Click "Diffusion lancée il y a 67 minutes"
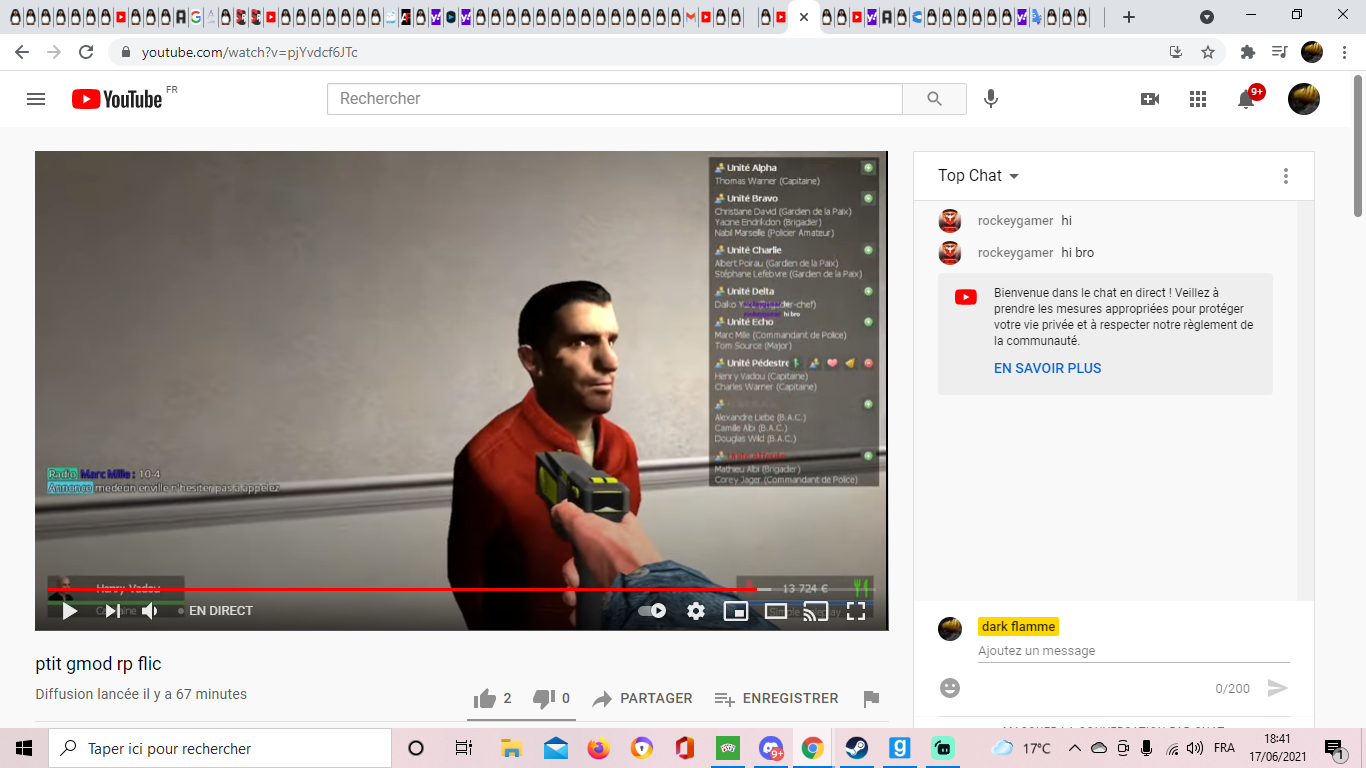This screenshot has width=1366, height=768. pyautogui.click(x=141, y=694)
